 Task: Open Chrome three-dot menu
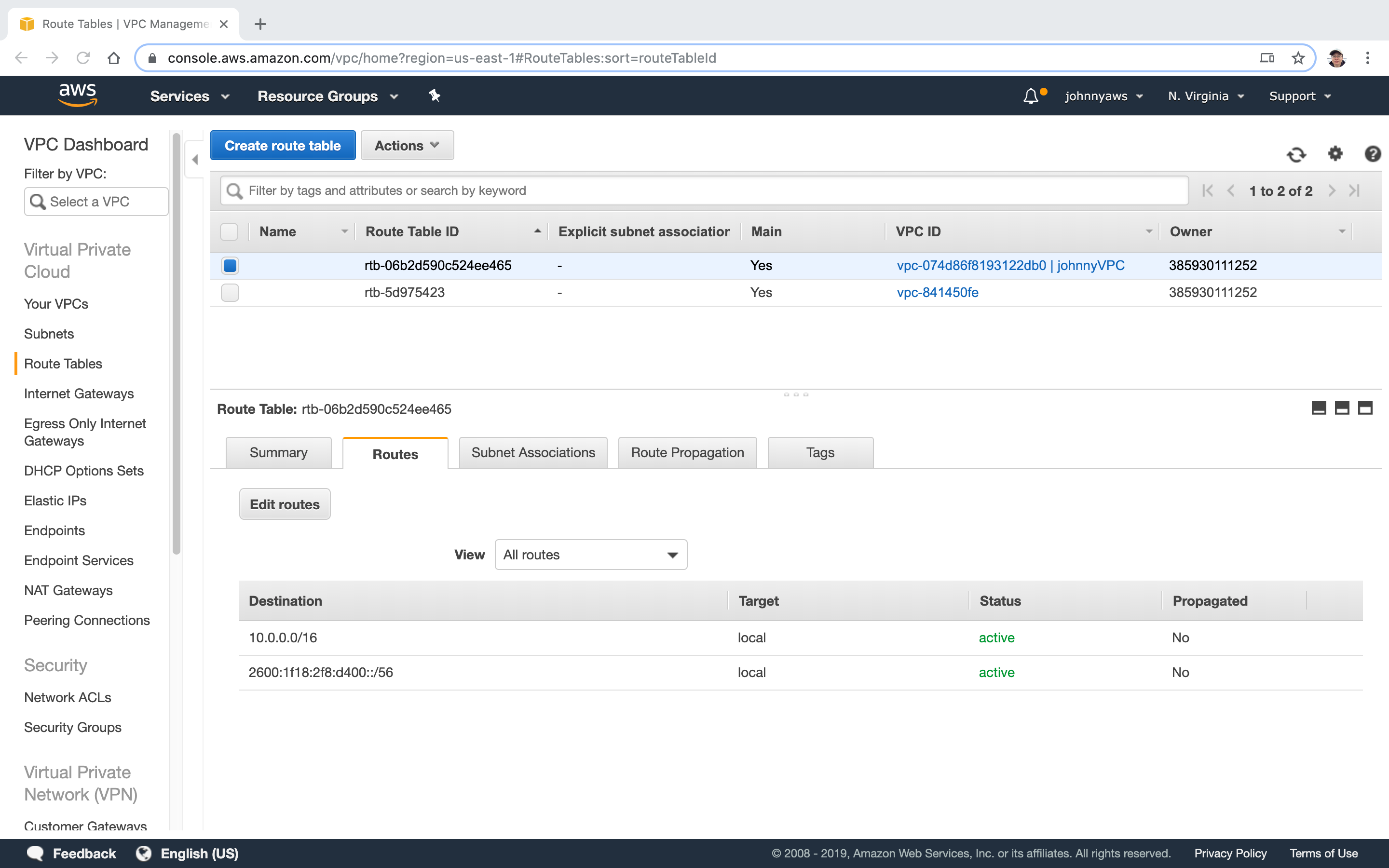pos(1368,58)
